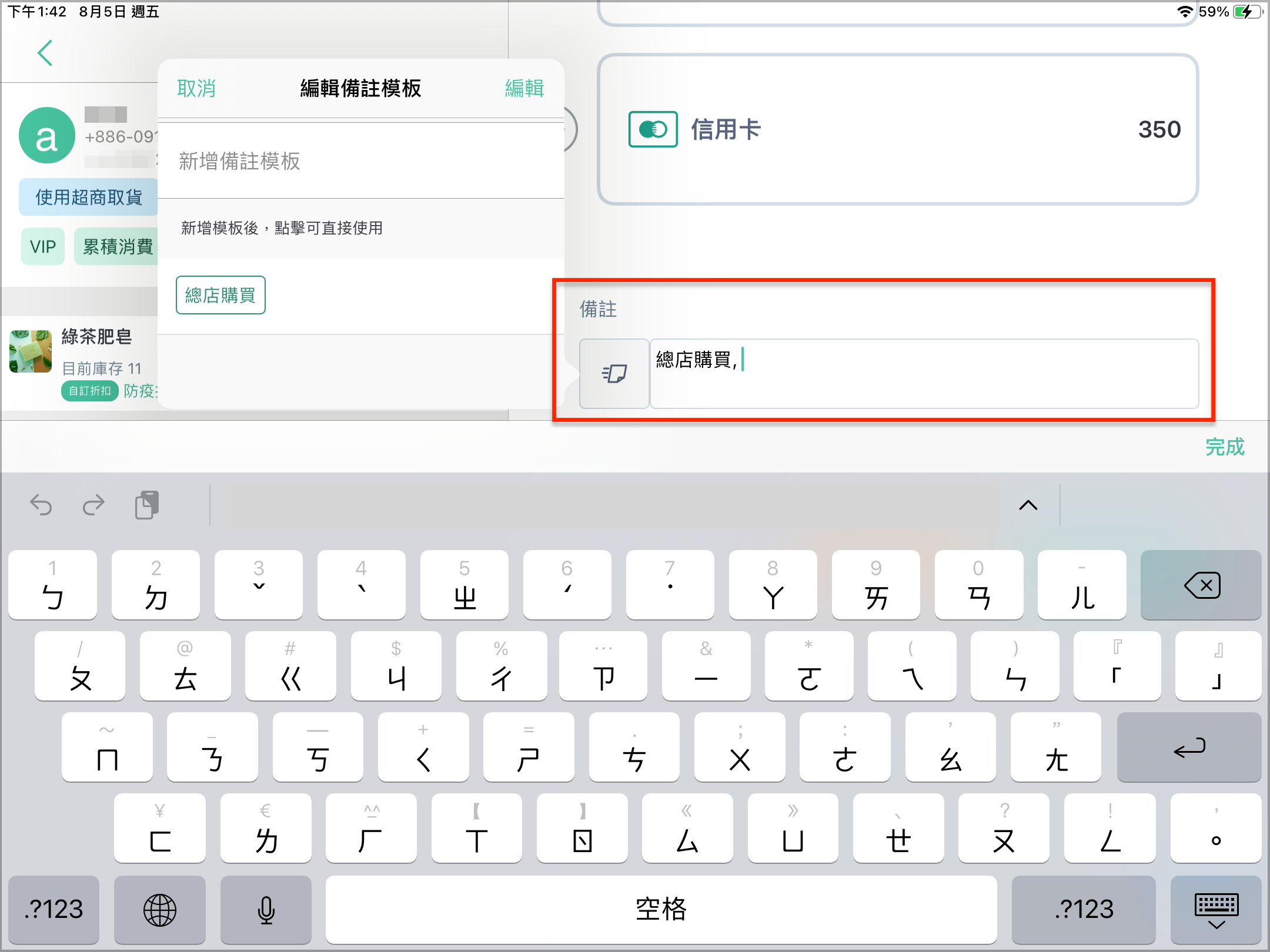This screenshot has width=1270, height=952.
Task: Tap the ㄐ key
Action: (396, 666)
